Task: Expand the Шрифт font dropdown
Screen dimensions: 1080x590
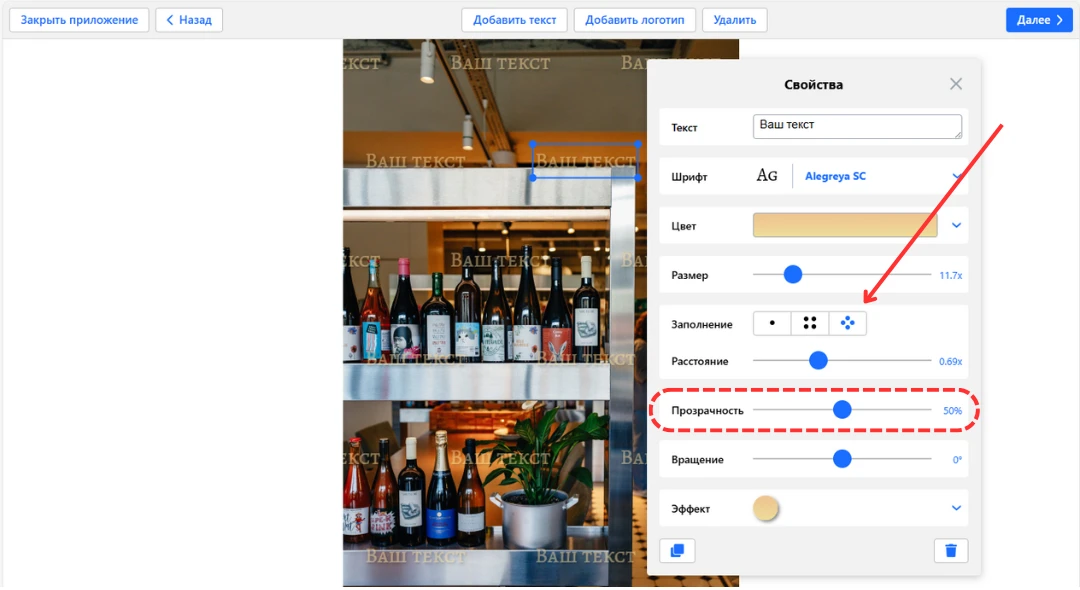Action: 956,176
